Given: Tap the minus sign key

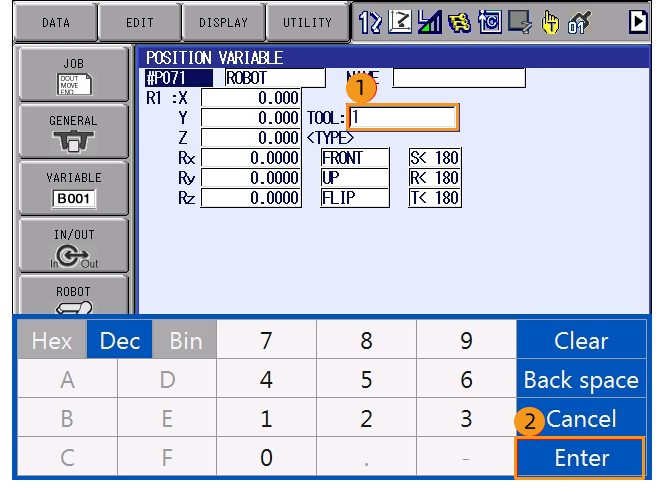Looking at the screenshot, I should [x=466, y=456].
